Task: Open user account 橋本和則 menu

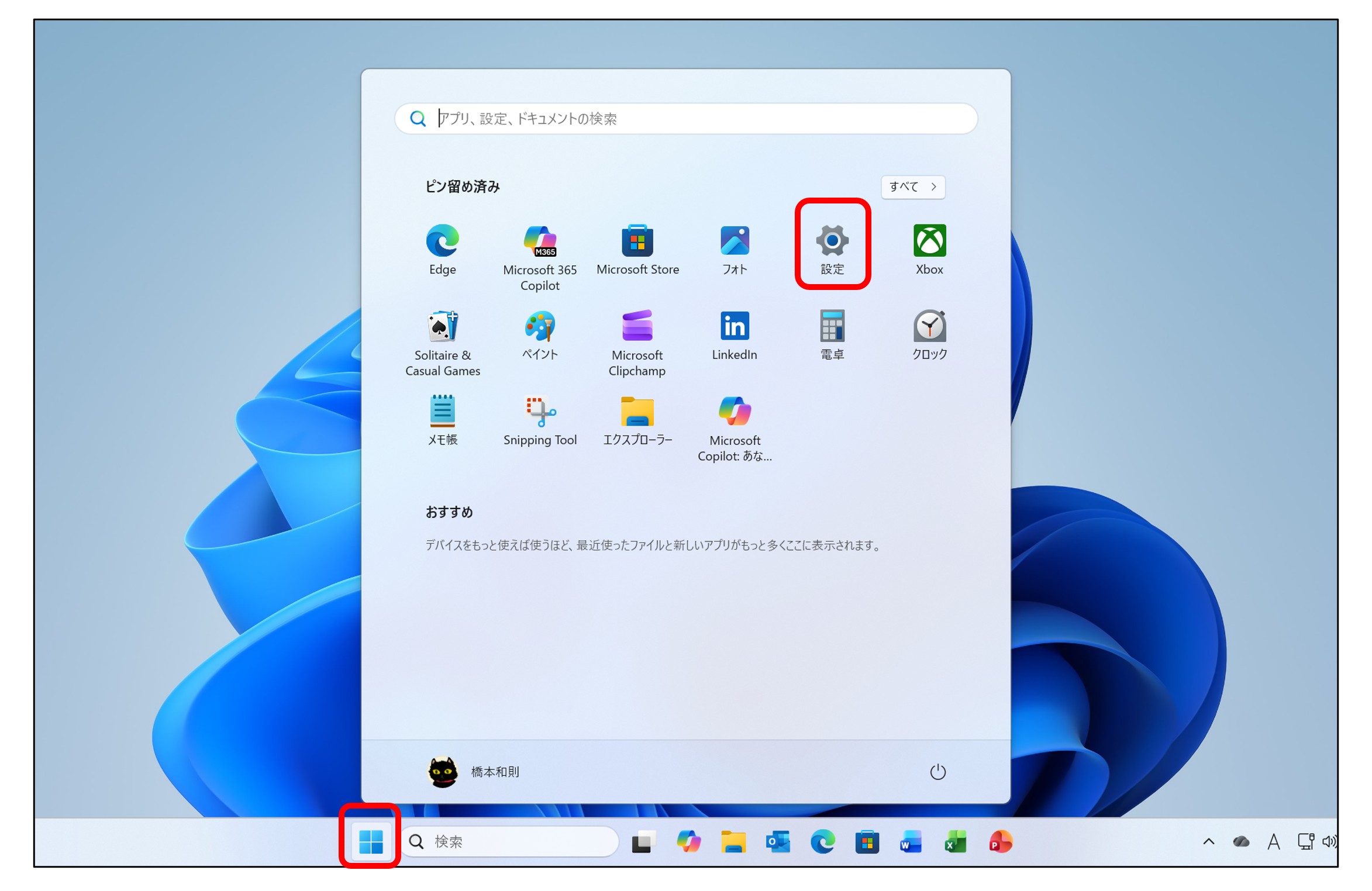Action: click(x=474, y=772)
